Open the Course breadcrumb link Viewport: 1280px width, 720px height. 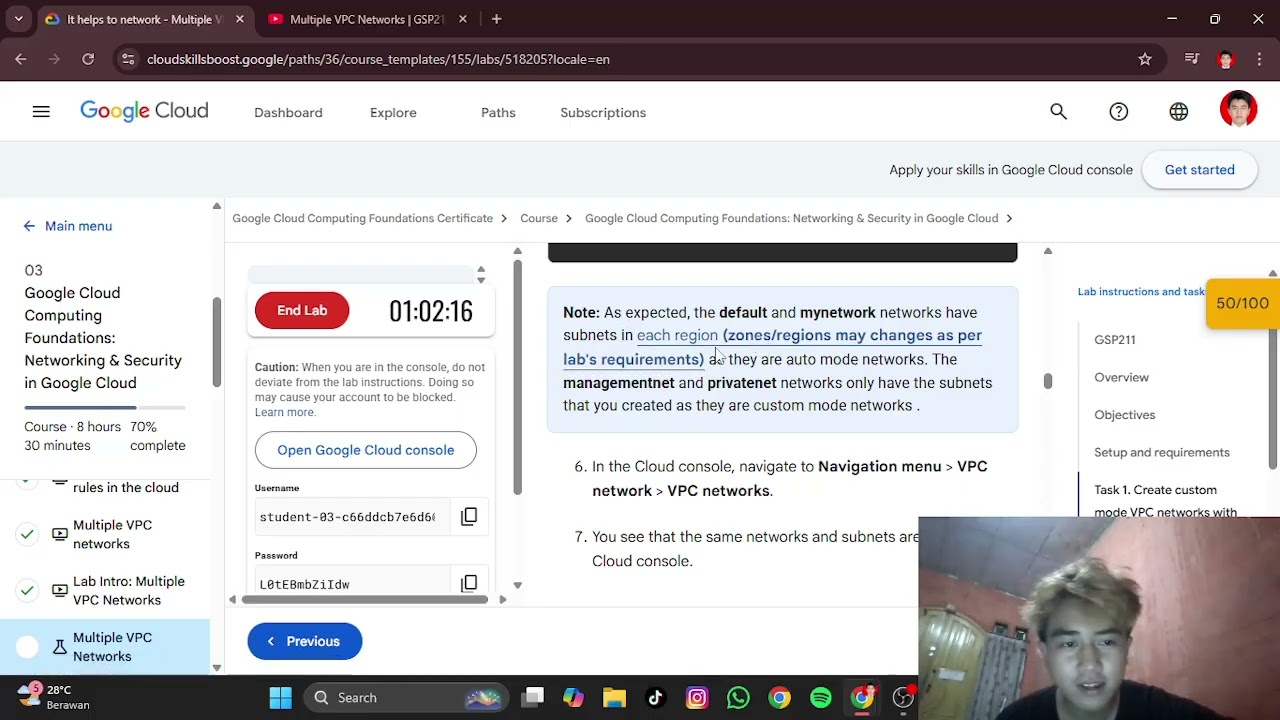[x=539, y=218]
